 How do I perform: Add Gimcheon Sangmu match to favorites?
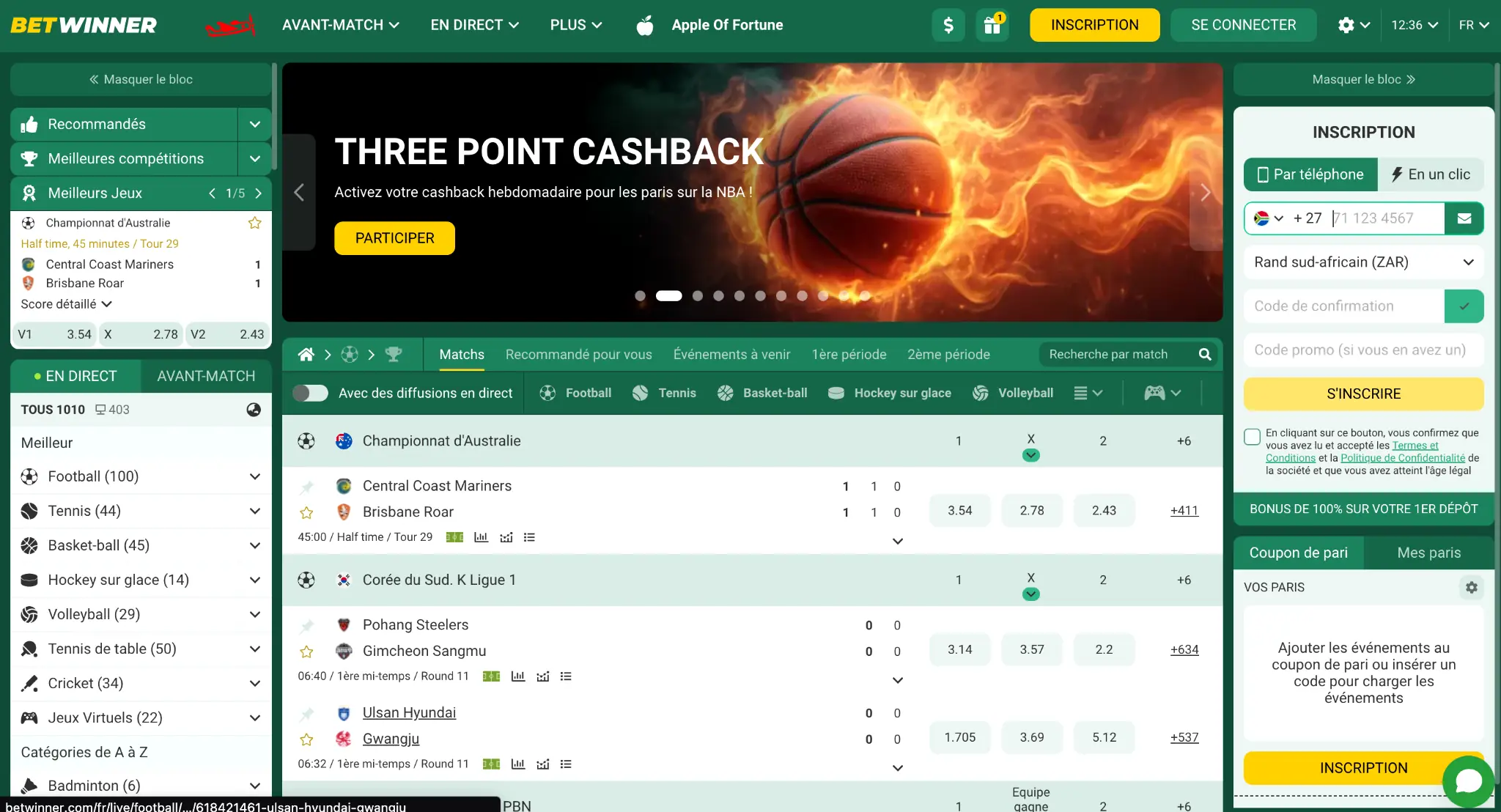pyautogui.click(x=306, y=652)
